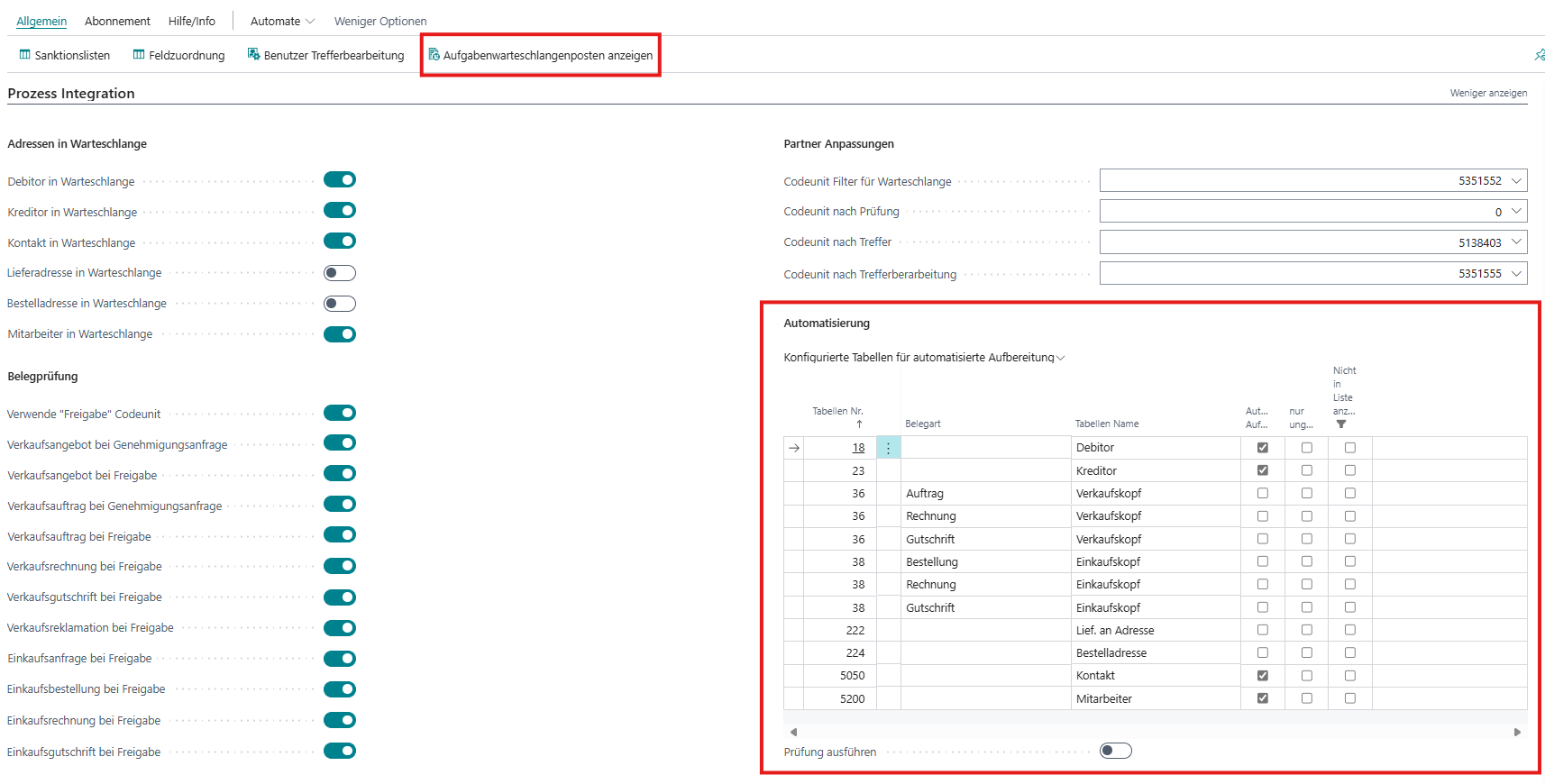Open the Codeunit Filter für Warteschlange dropdown
Image resolution: width=1545 pixels, height=784 pixels.
tap(1516, 181)
